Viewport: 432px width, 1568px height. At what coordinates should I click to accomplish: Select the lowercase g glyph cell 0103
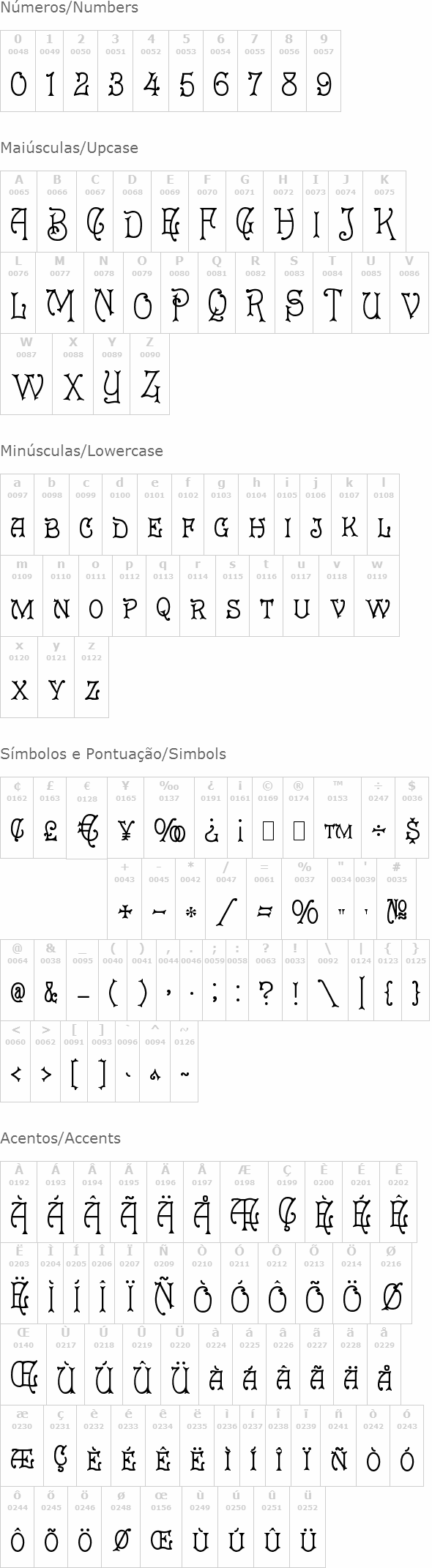[221, 515]
